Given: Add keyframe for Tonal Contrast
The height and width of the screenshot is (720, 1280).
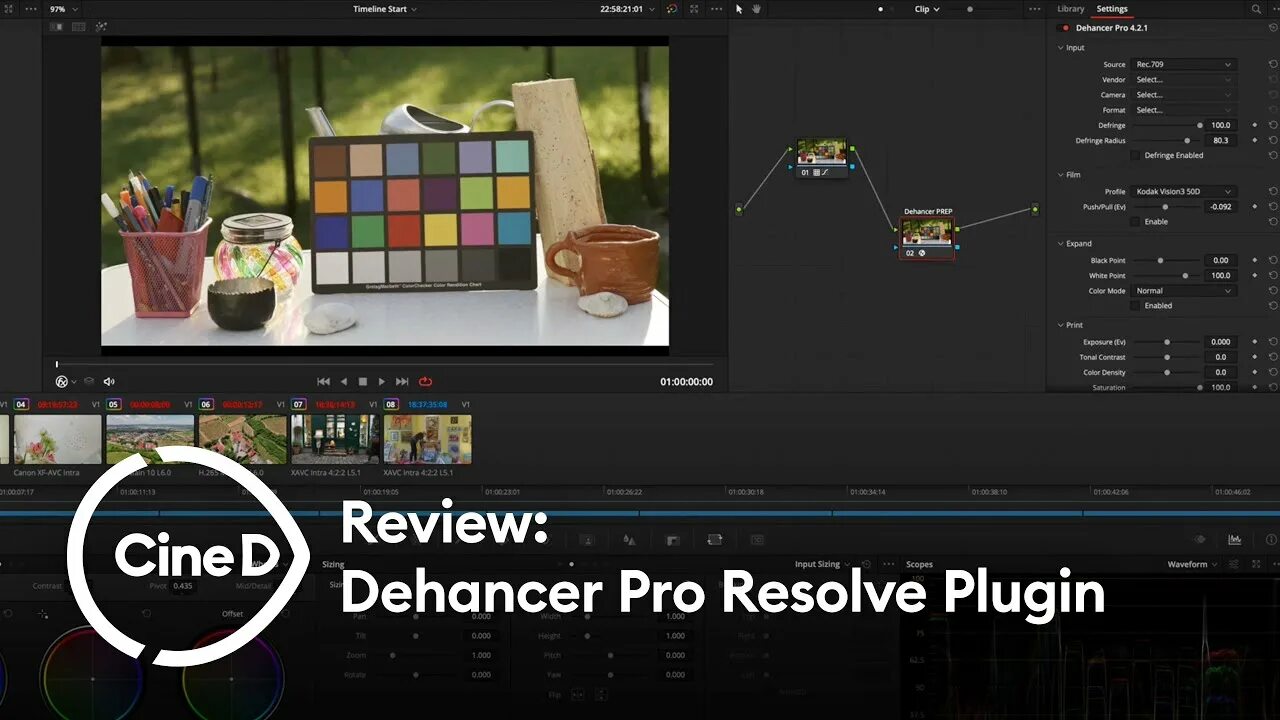Looking at the screenshot, I should tap(1255, 357).
